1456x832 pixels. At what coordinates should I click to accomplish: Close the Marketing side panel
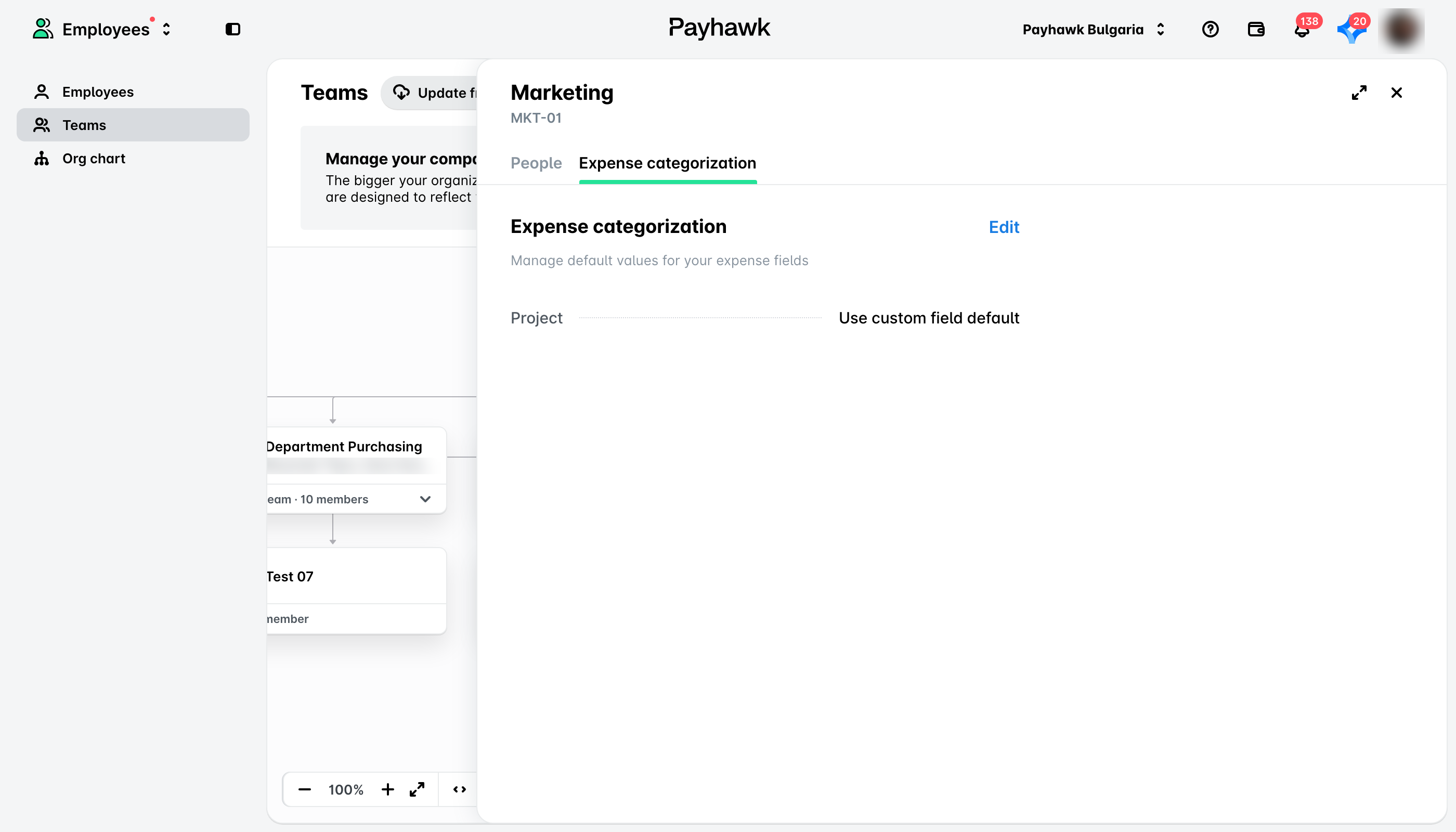click(1396, 92)
